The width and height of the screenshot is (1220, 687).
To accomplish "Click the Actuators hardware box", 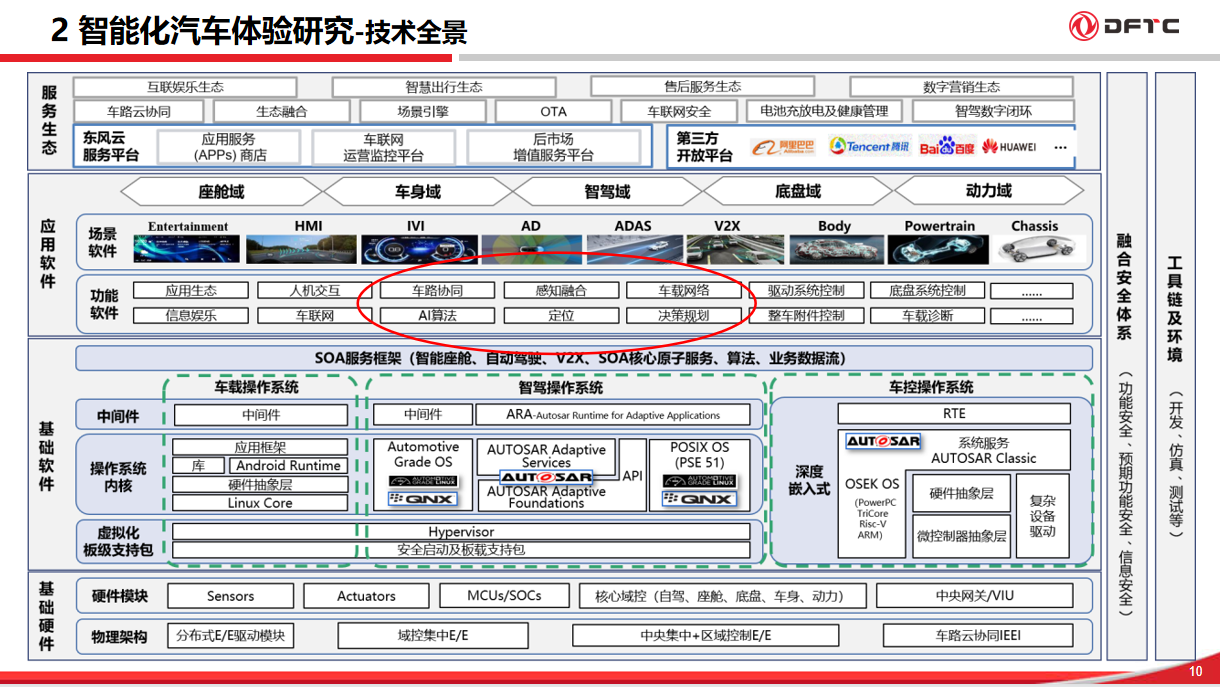I will pos(366,596).
